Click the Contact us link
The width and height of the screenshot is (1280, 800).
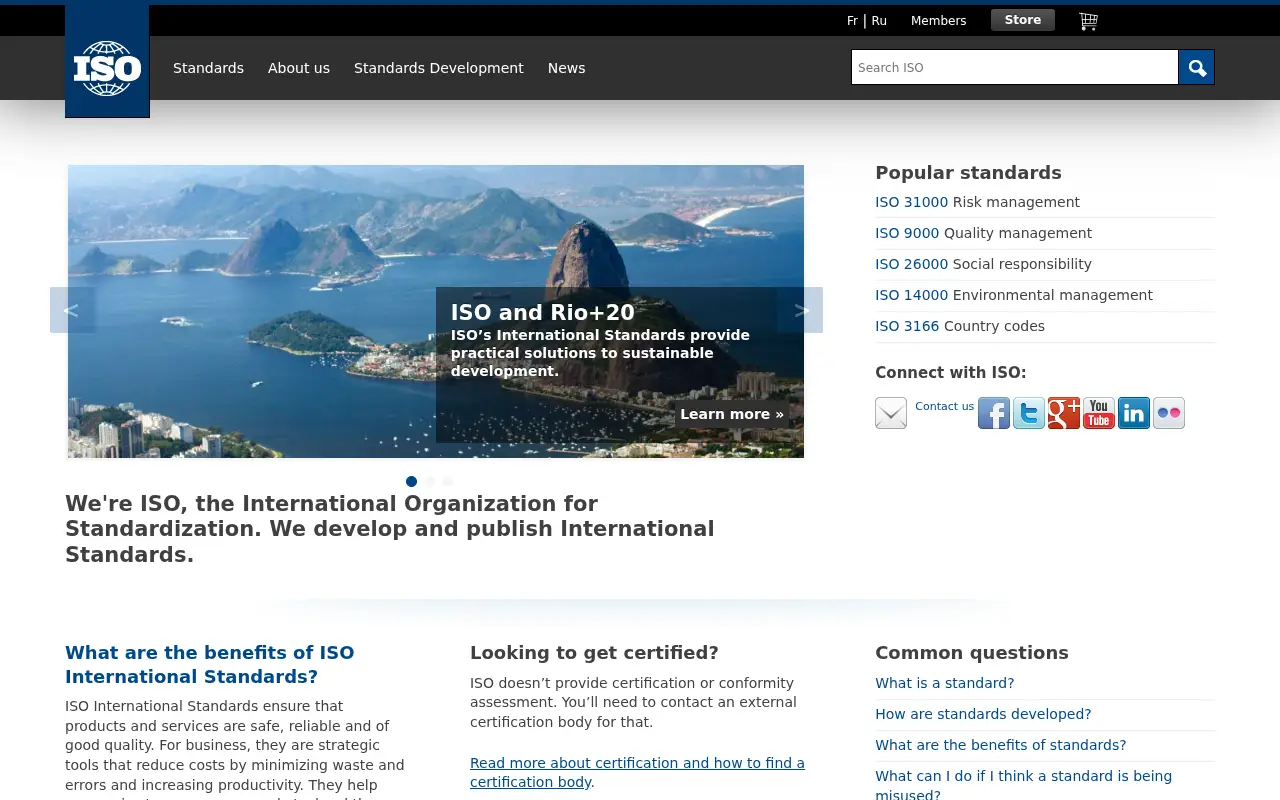945,406
